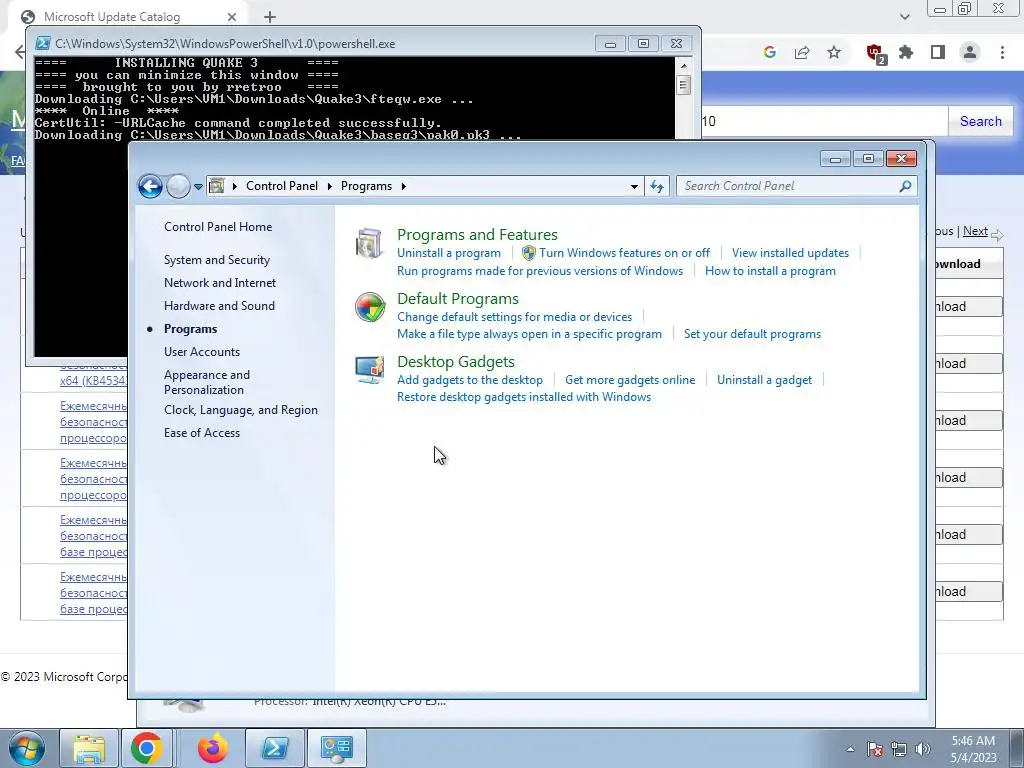Click Search button on Update Catalog page
Screen dimensions: 1024x768
click(980, 121)
